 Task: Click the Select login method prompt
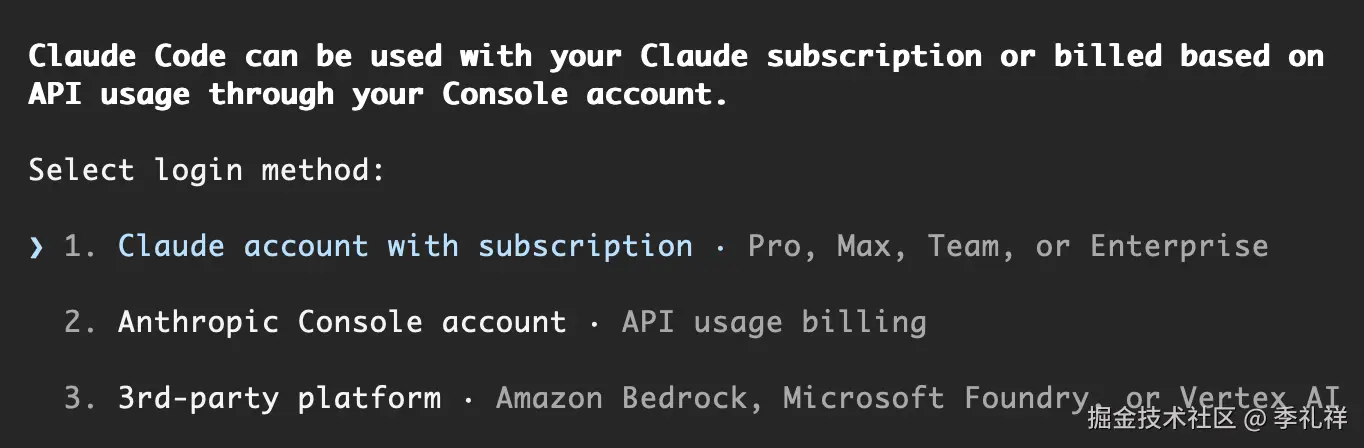click(x=206, y=170)
